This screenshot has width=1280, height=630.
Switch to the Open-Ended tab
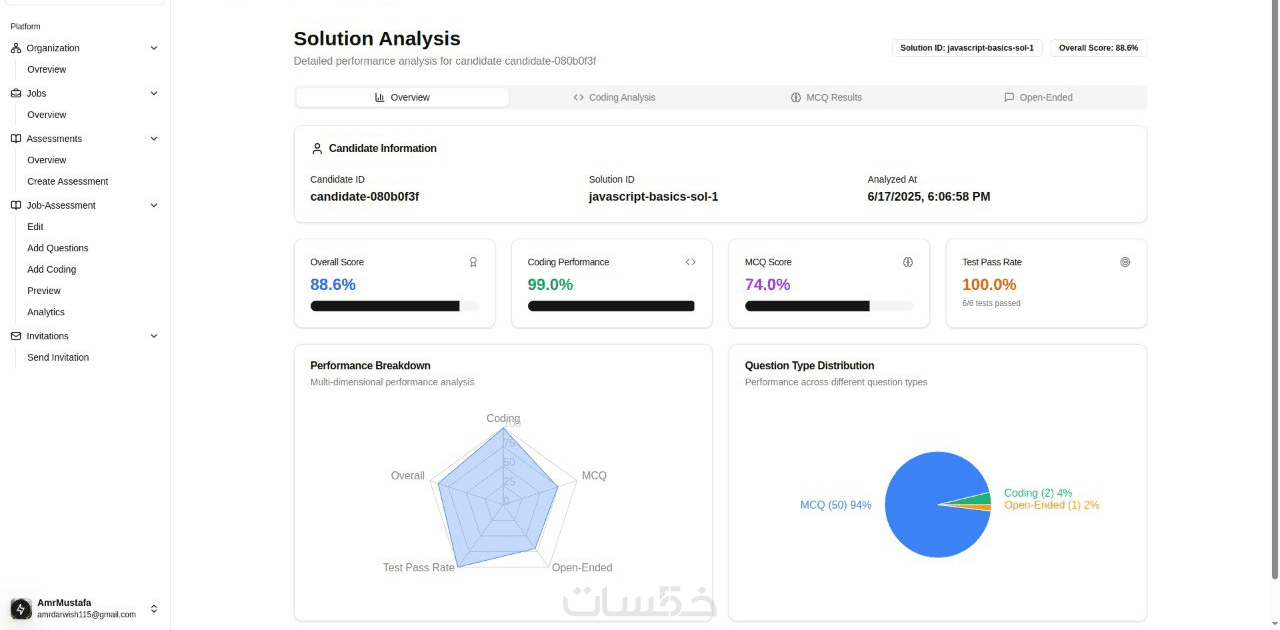click(x=1038, y=97)
